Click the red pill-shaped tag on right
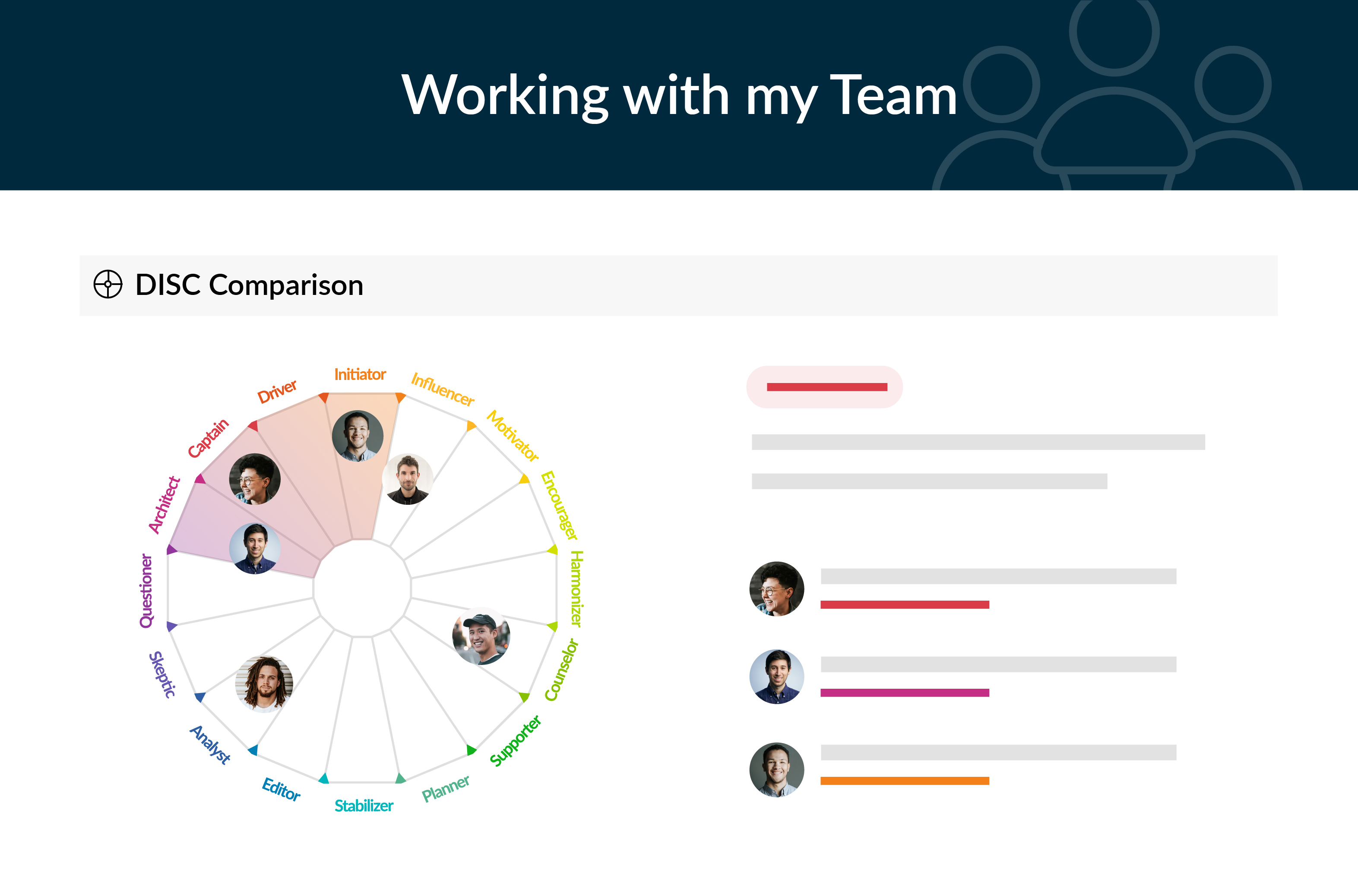The image size is (1358, 896). (x=824, y=387)
